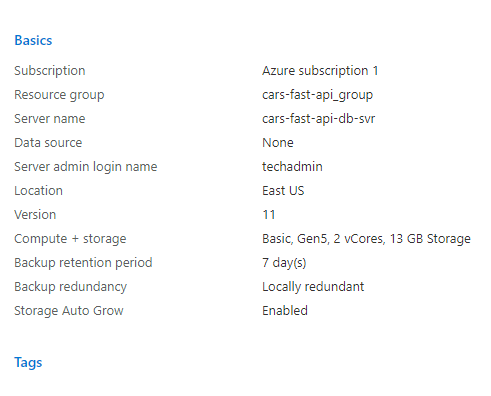
Task: Click the techadmin login name value
Action: point(292,167)
